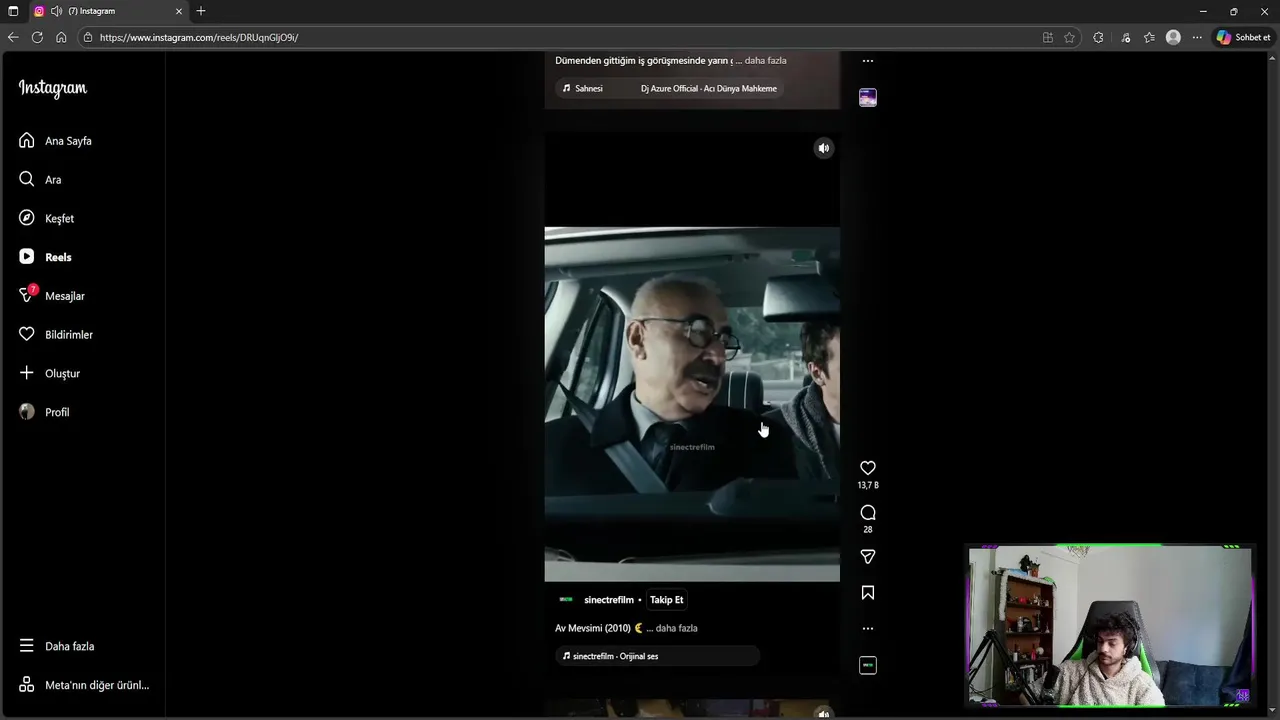Open the audio thumbnail of previous reel
The width and height of the screenshot is (1280, 720).
pyautogui.click(x=868, y=97)
